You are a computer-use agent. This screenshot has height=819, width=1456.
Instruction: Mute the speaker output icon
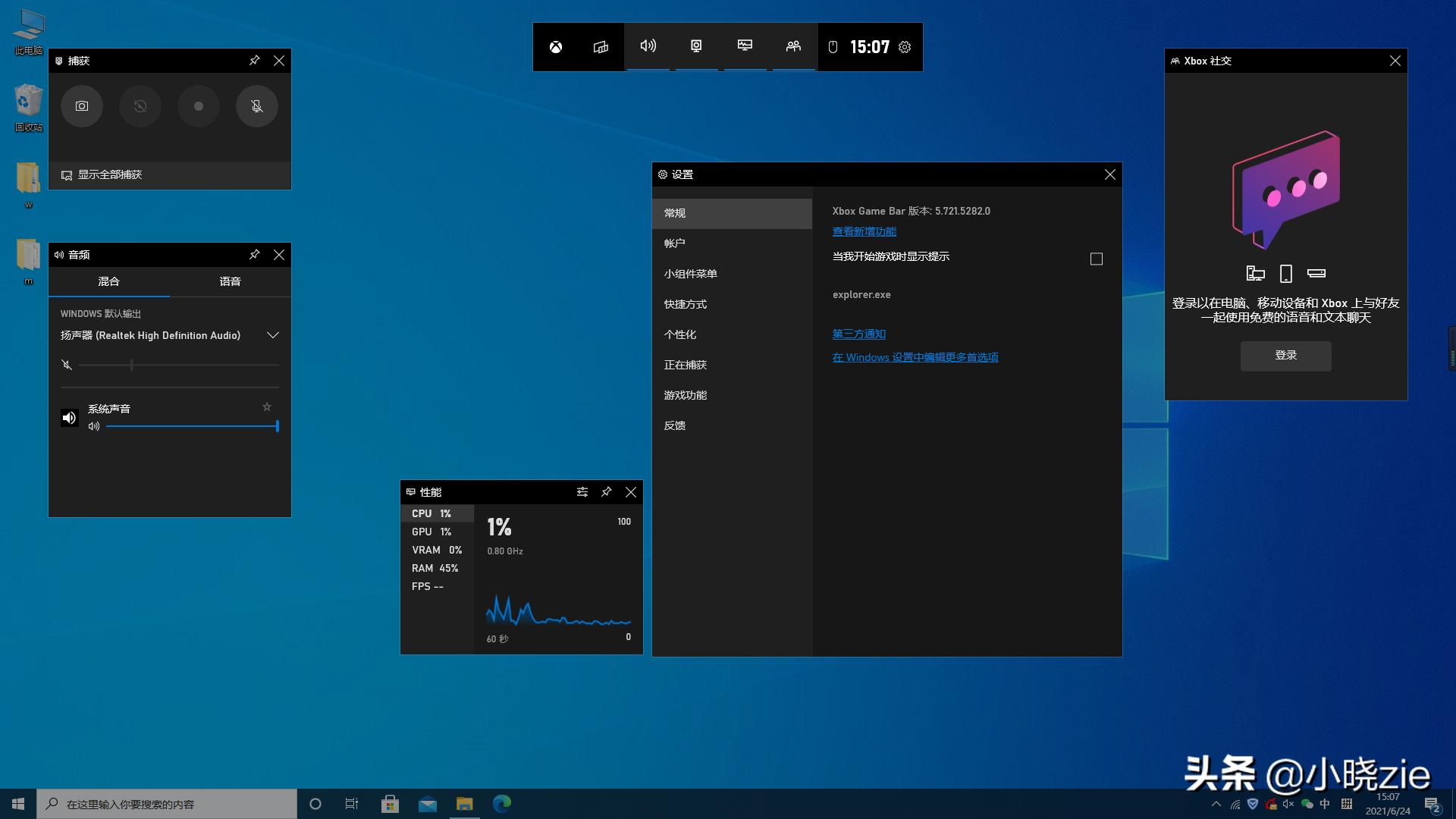pos(67,365)
